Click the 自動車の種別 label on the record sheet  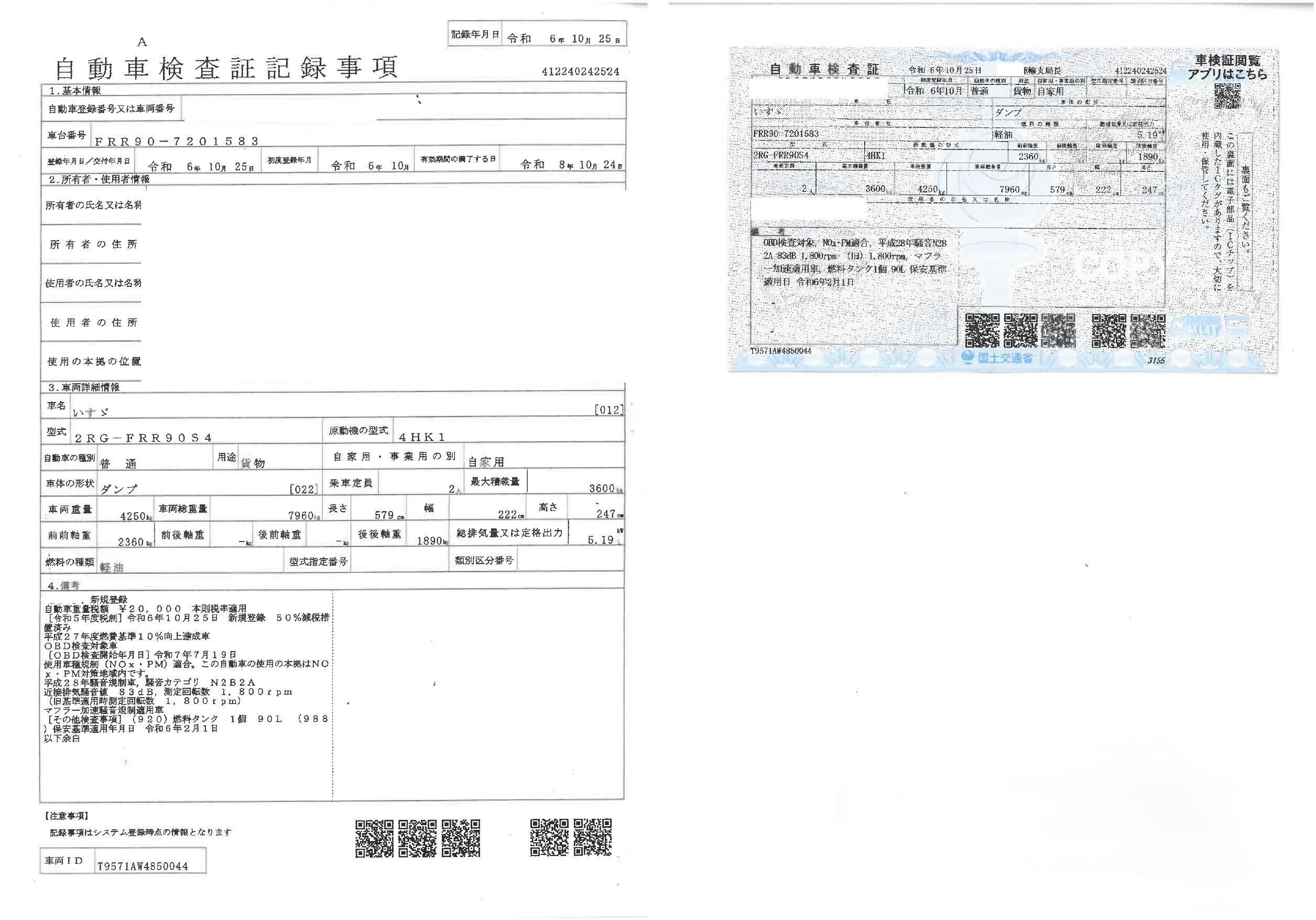[69, 458]
